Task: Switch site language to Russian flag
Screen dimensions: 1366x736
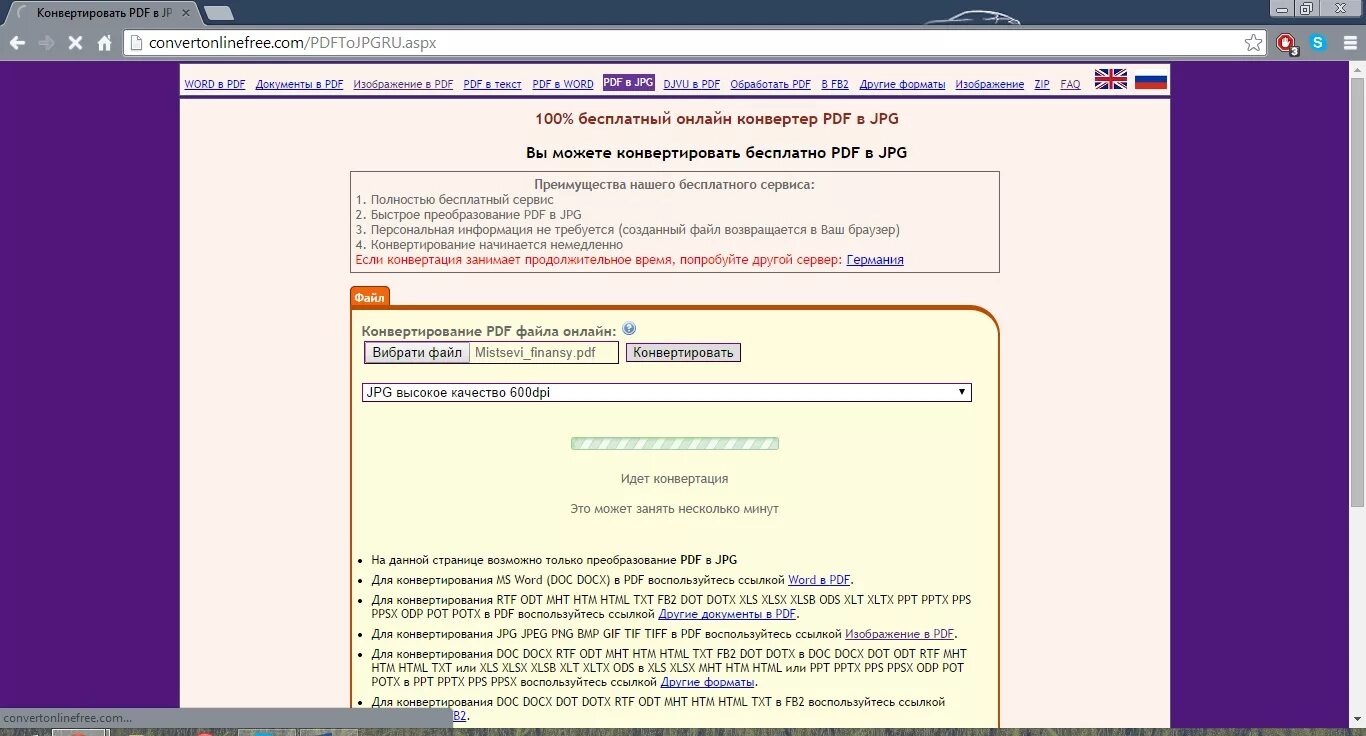Action: pos(1151,80)
